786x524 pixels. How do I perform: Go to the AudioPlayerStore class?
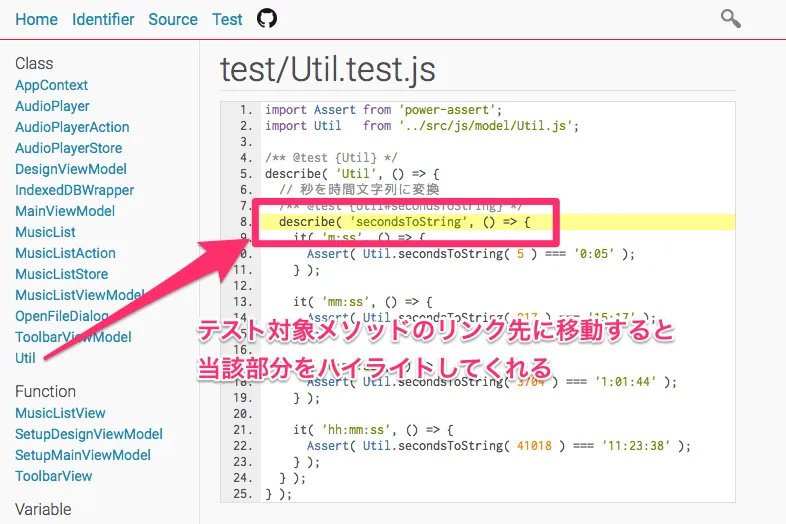tap(68, 148)
